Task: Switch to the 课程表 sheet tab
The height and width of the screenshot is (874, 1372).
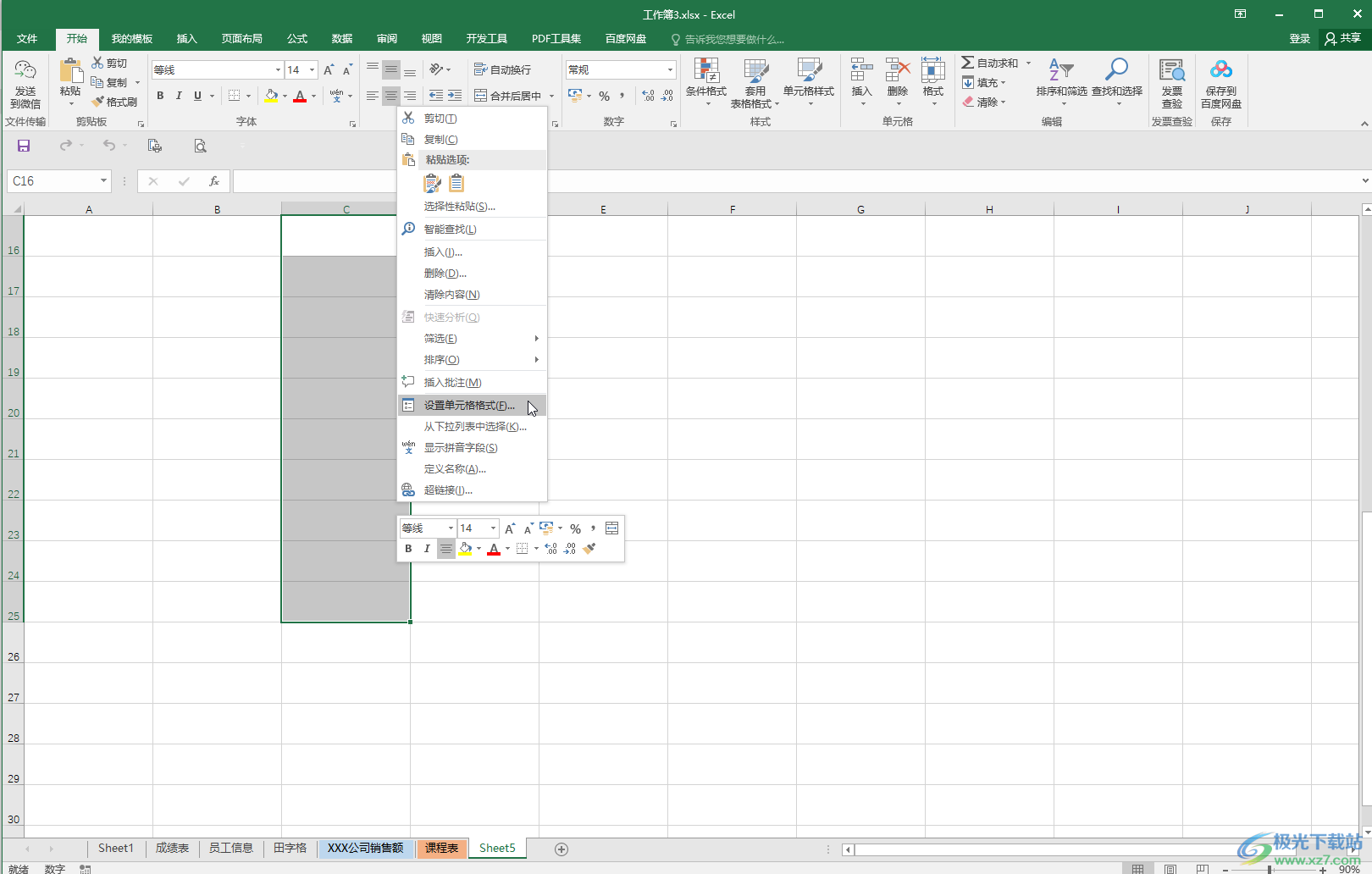Action: point(442,849)
